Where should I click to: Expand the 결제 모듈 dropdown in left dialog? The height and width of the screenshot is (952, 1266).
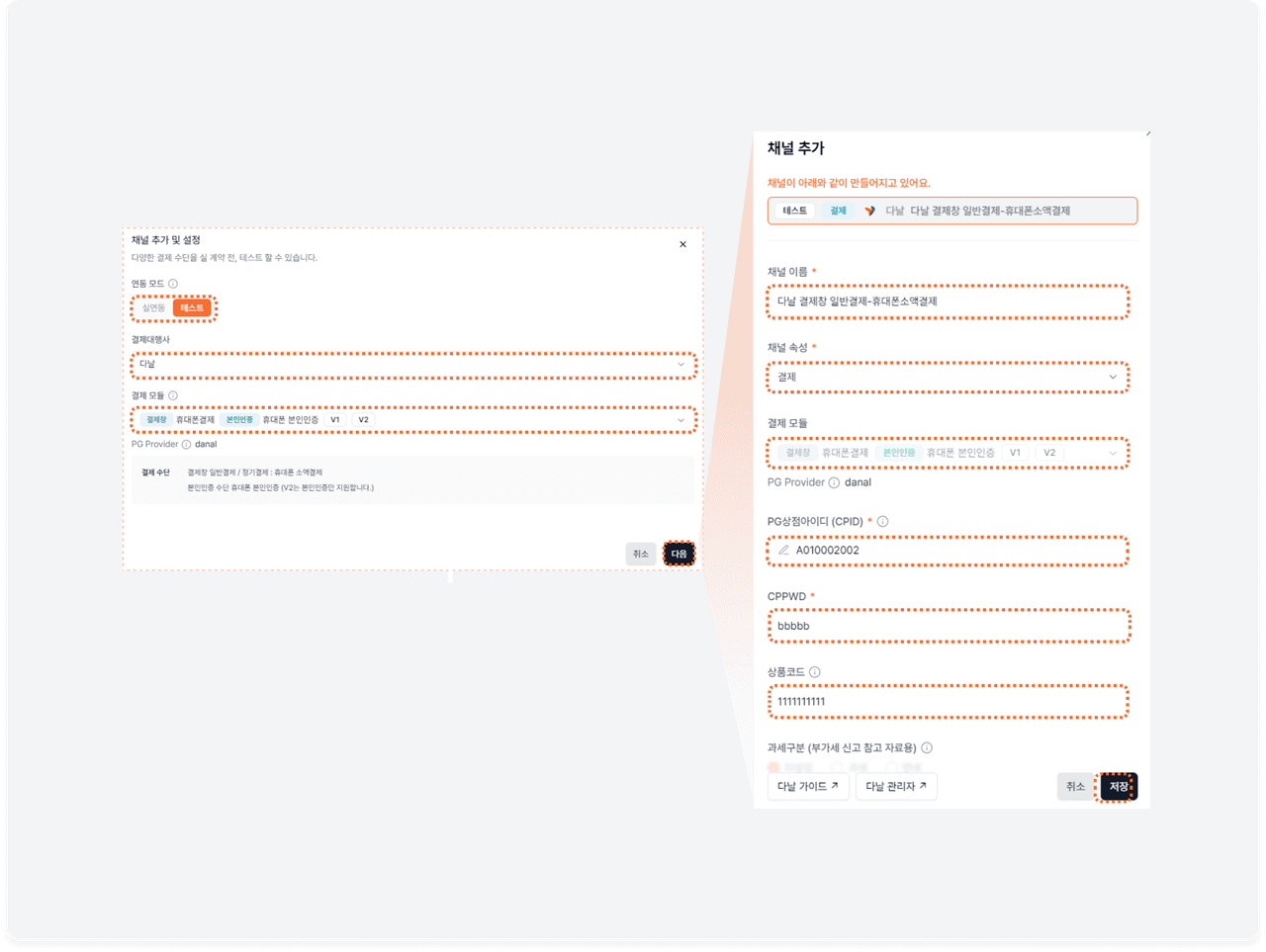pos(679,420)
